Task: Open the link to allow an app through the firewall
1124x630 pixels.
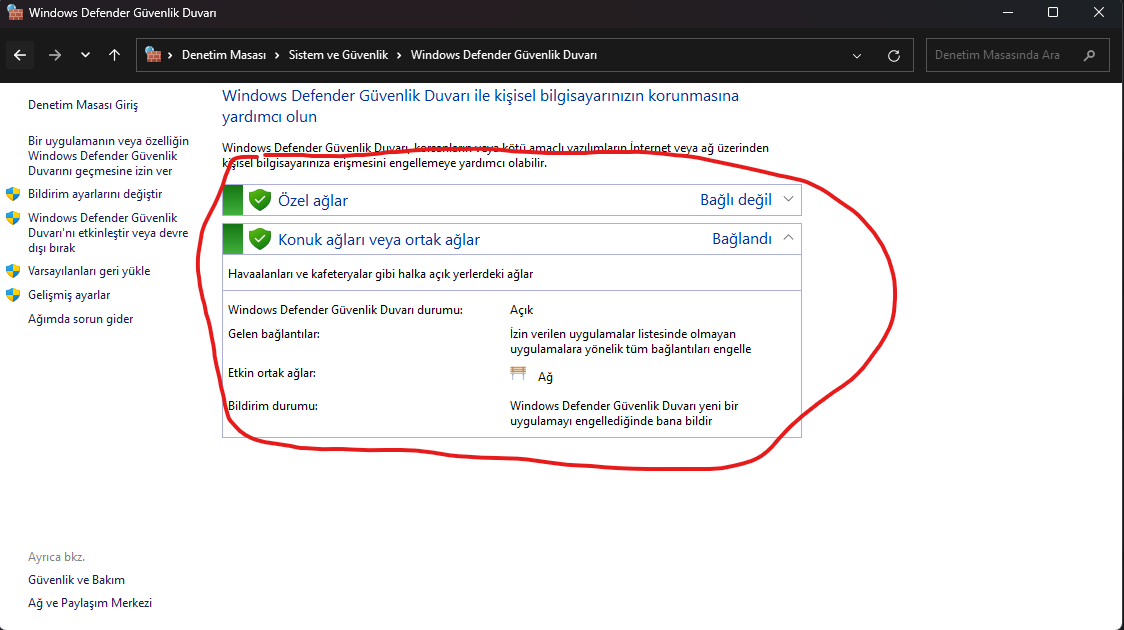Action: [x=108, y=156]
